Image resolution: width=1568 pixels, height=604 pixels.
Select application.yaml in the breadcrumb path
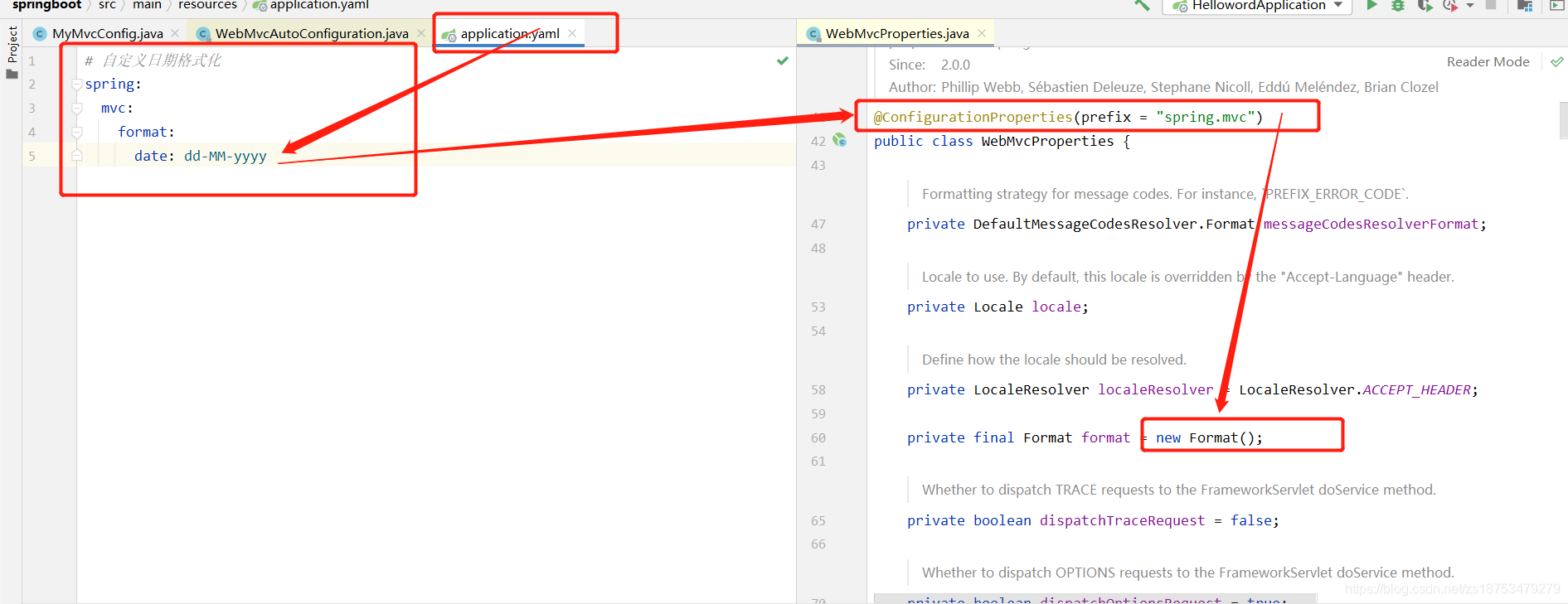[x=319, y=5]
